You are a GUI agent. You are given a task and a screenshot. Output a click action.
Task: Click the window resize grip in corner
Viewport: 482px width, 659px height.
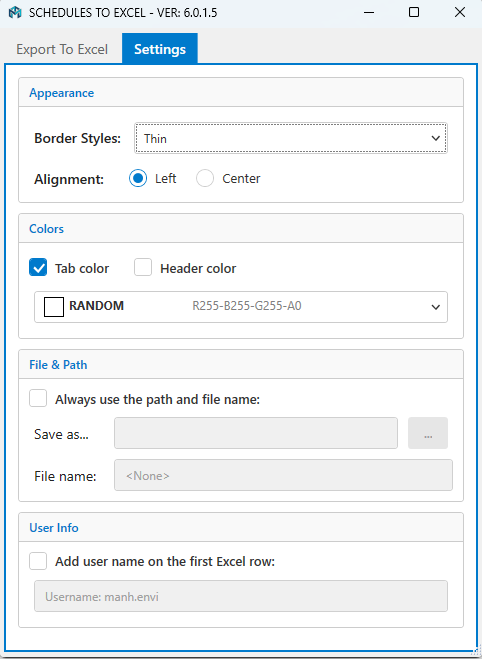[475, 651]
